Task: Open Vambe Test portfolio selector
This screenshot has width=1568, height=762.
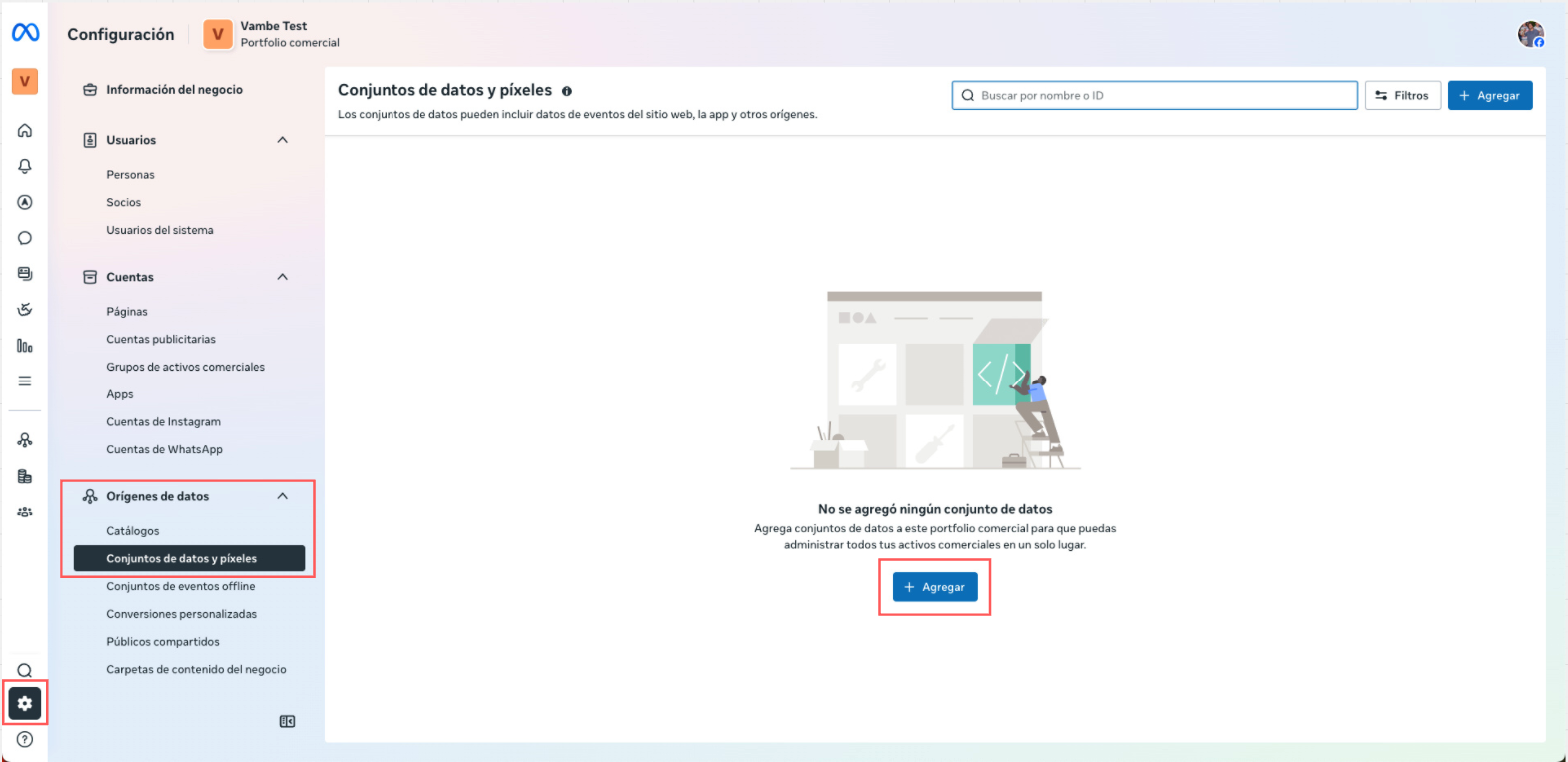Action: [272, 34]
